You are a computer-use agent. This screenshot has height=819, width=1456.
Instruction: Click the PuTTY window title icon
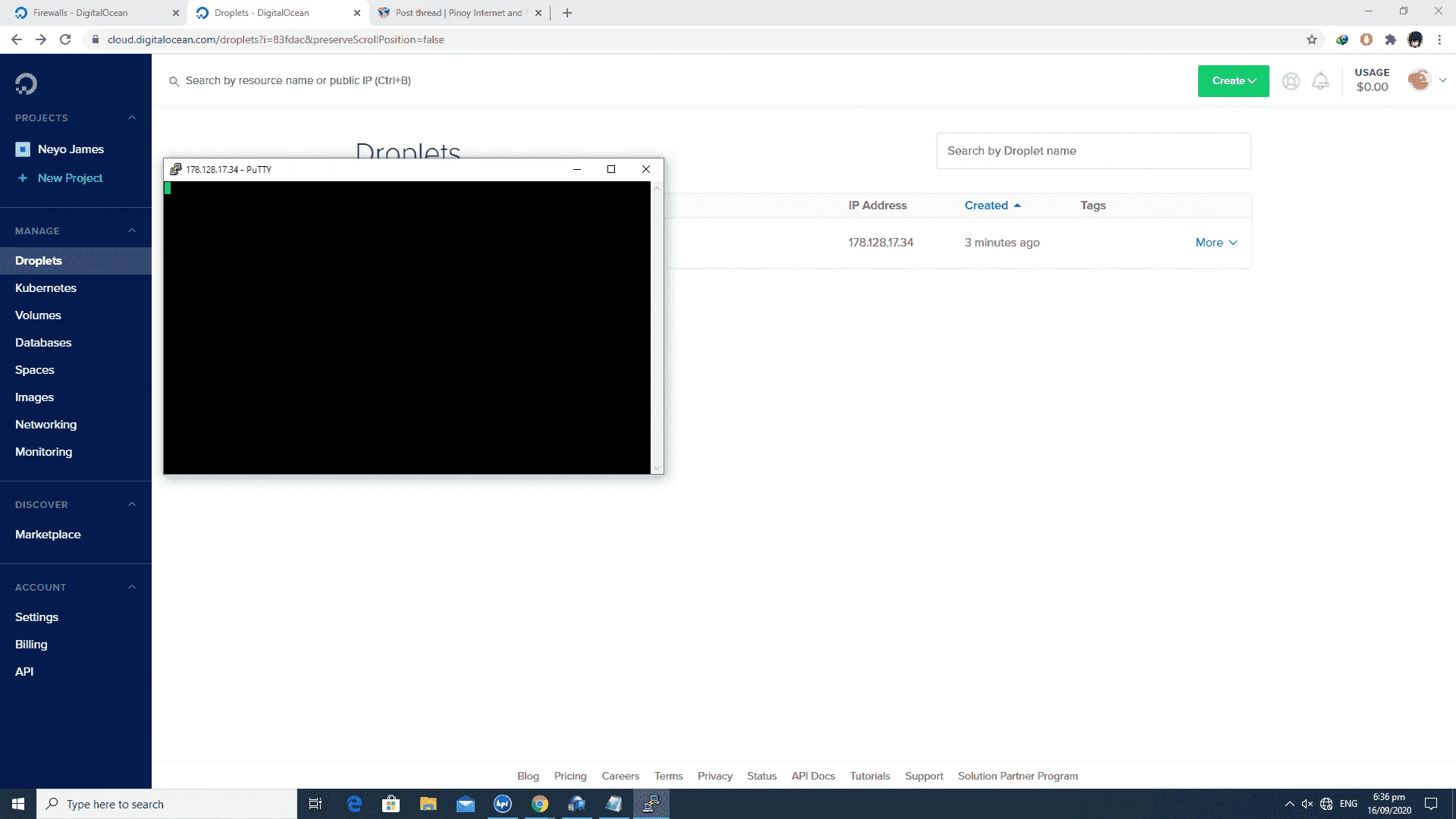176,169
